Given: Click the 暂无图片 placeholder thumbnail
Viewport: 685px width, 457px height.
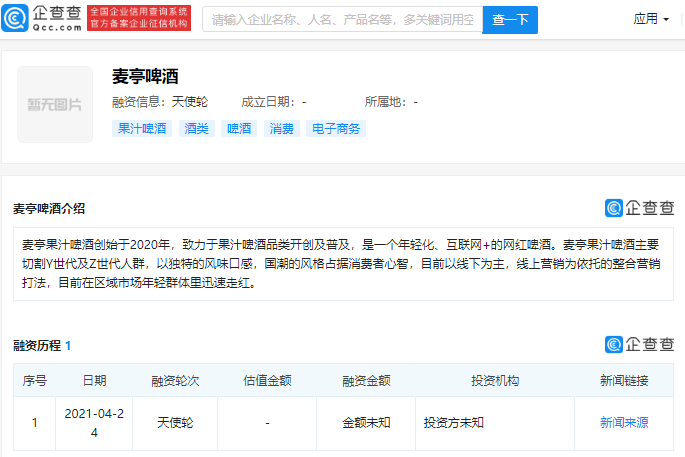Looking at the screenshot, I should coord(55,104).
